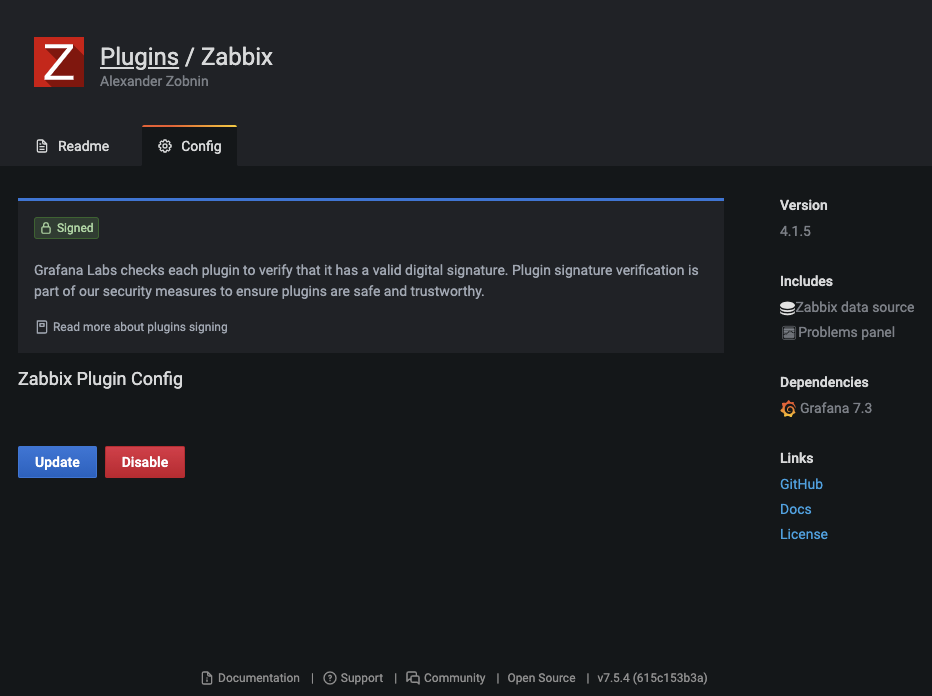
Task: Open the License link
Action: (803, 534)
